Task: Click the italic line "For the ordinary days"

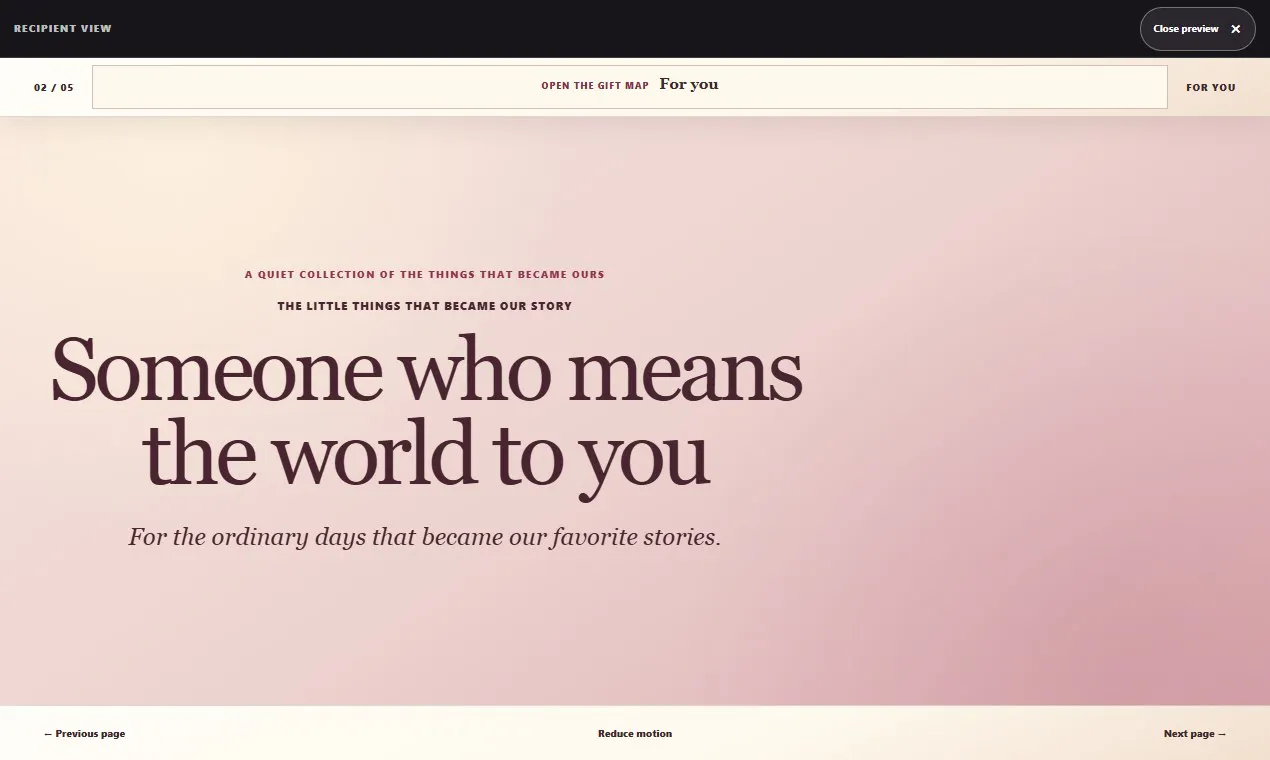Action: 425,537
